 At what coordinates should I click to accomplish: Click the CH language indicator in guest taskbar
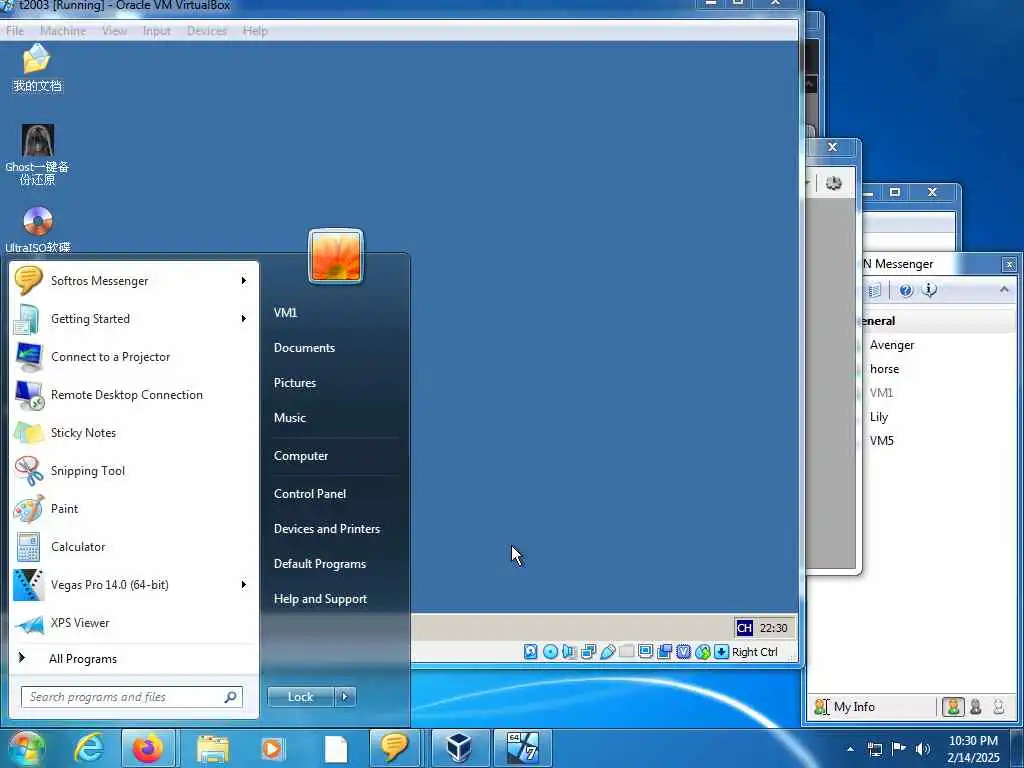click(x=744, y=628)
